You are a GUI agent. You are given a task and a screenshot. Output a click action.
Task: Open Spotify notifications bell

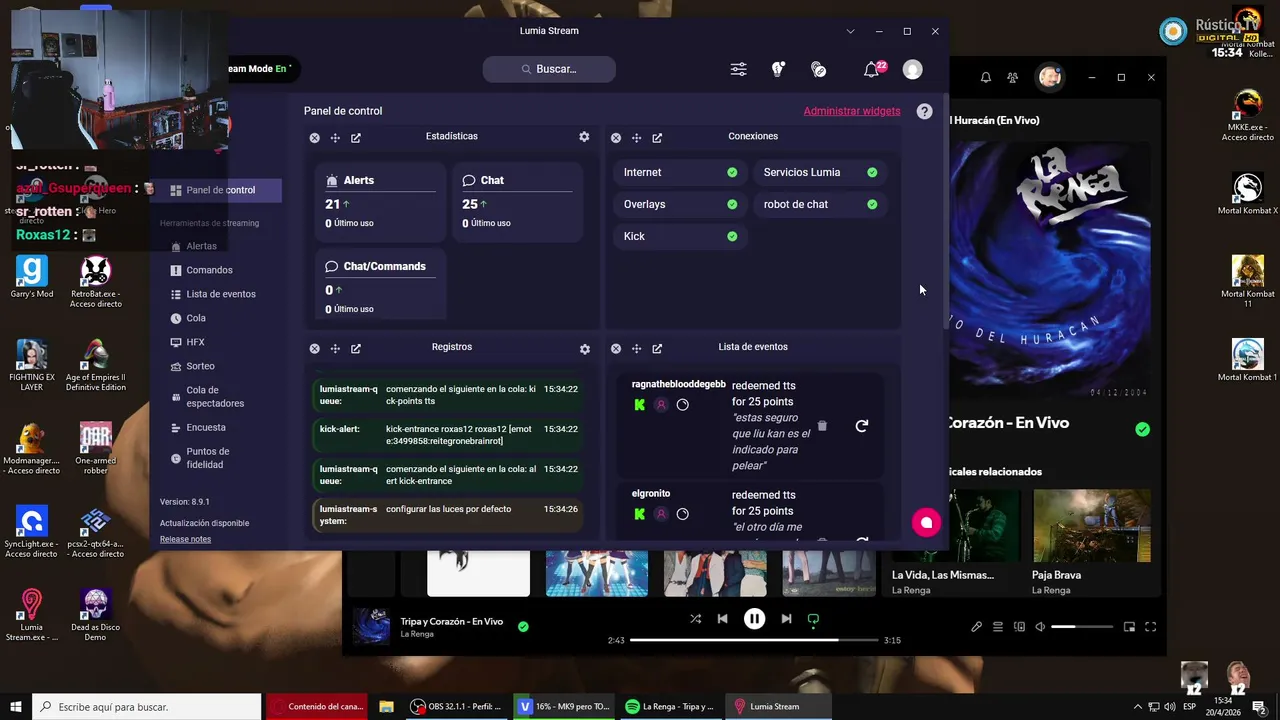pyautogui.click(x=986, y=77)
